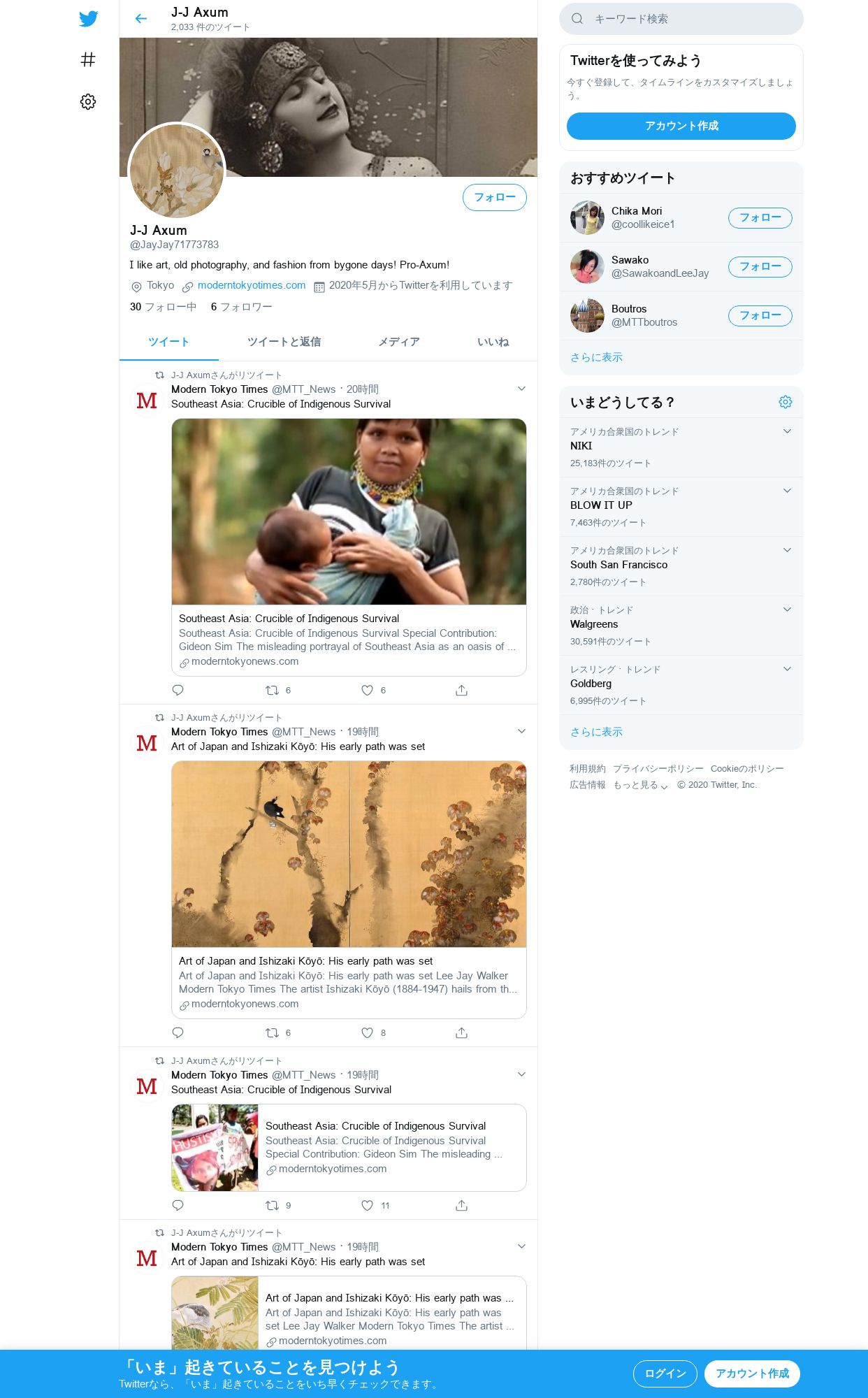Expand options chevron for Walgreens trend

[x=787, y=610]
